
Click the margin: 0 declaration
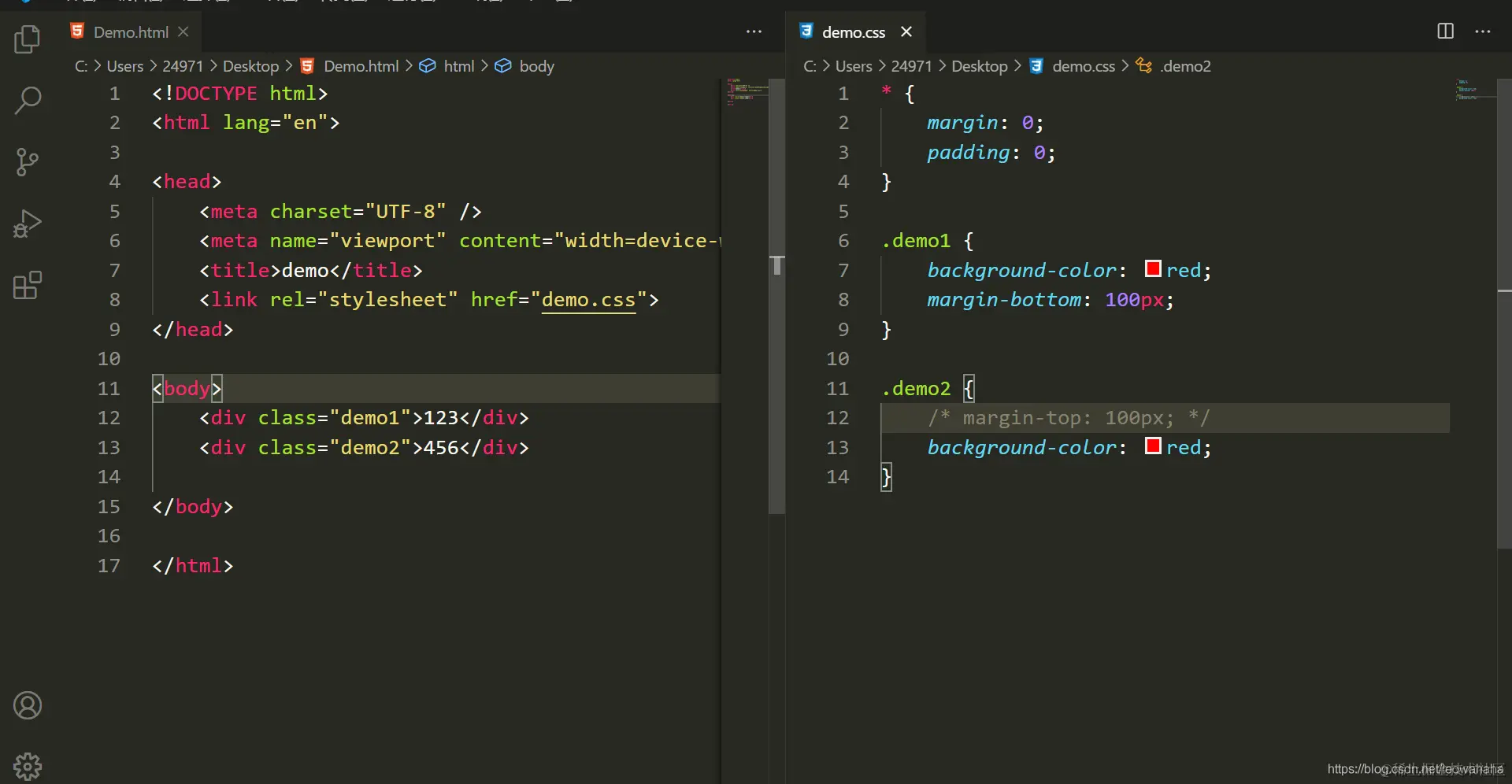(x=985, y=123)
